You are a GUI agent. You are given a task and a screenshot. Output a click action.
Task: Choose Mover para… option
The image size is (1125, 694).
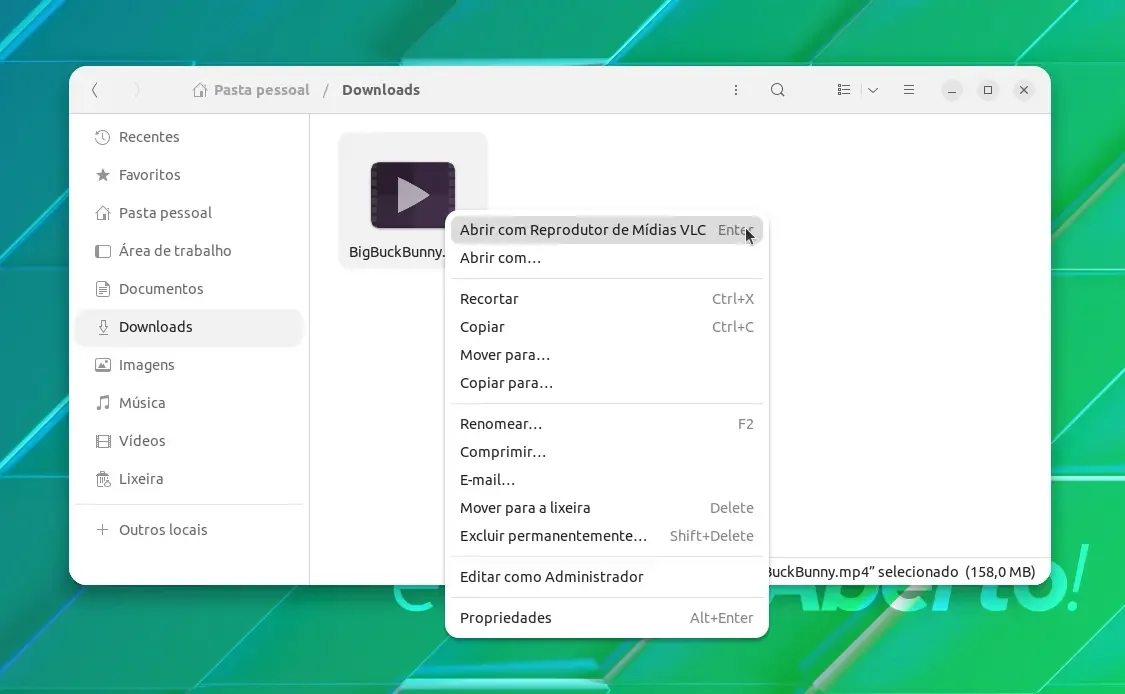606,355
